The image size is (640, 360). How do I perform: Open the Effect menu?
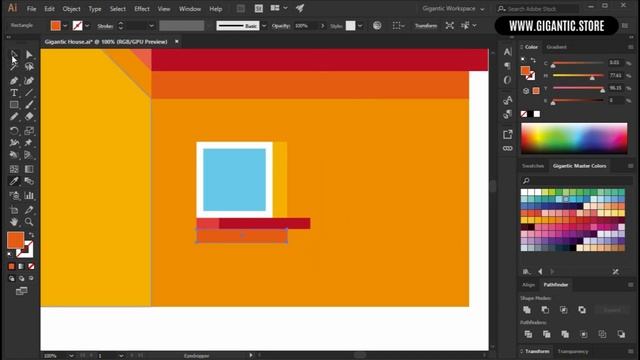(x=142, y=9)
